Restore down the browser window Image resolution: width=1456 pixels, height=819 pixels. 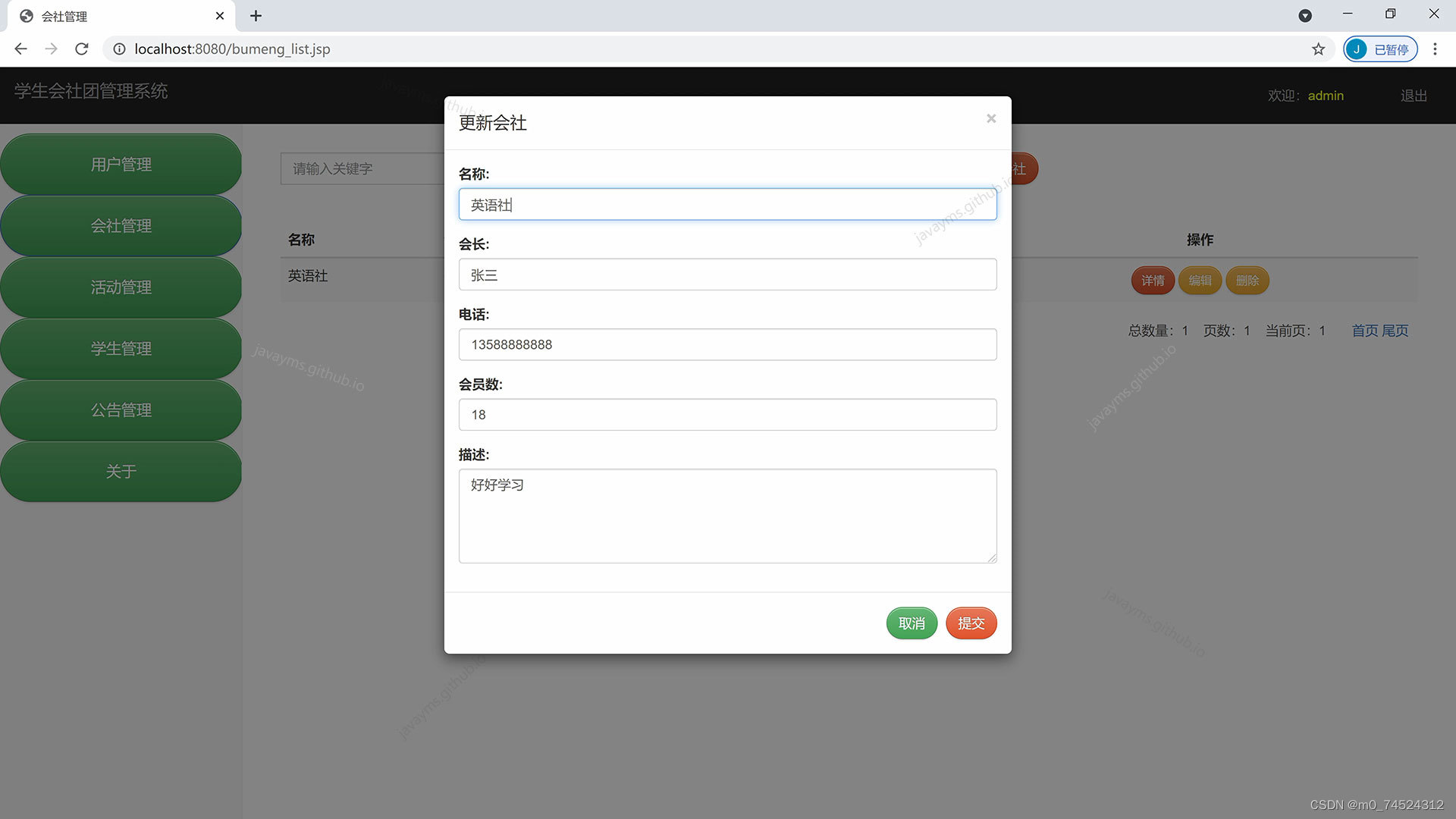tap(1390, 14)
